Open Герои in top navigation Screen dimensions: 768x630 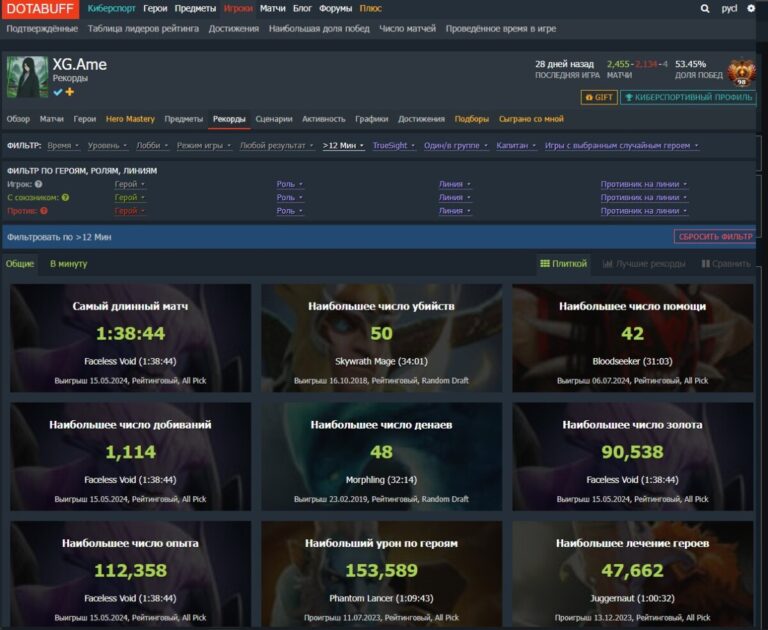click(155, 8)
